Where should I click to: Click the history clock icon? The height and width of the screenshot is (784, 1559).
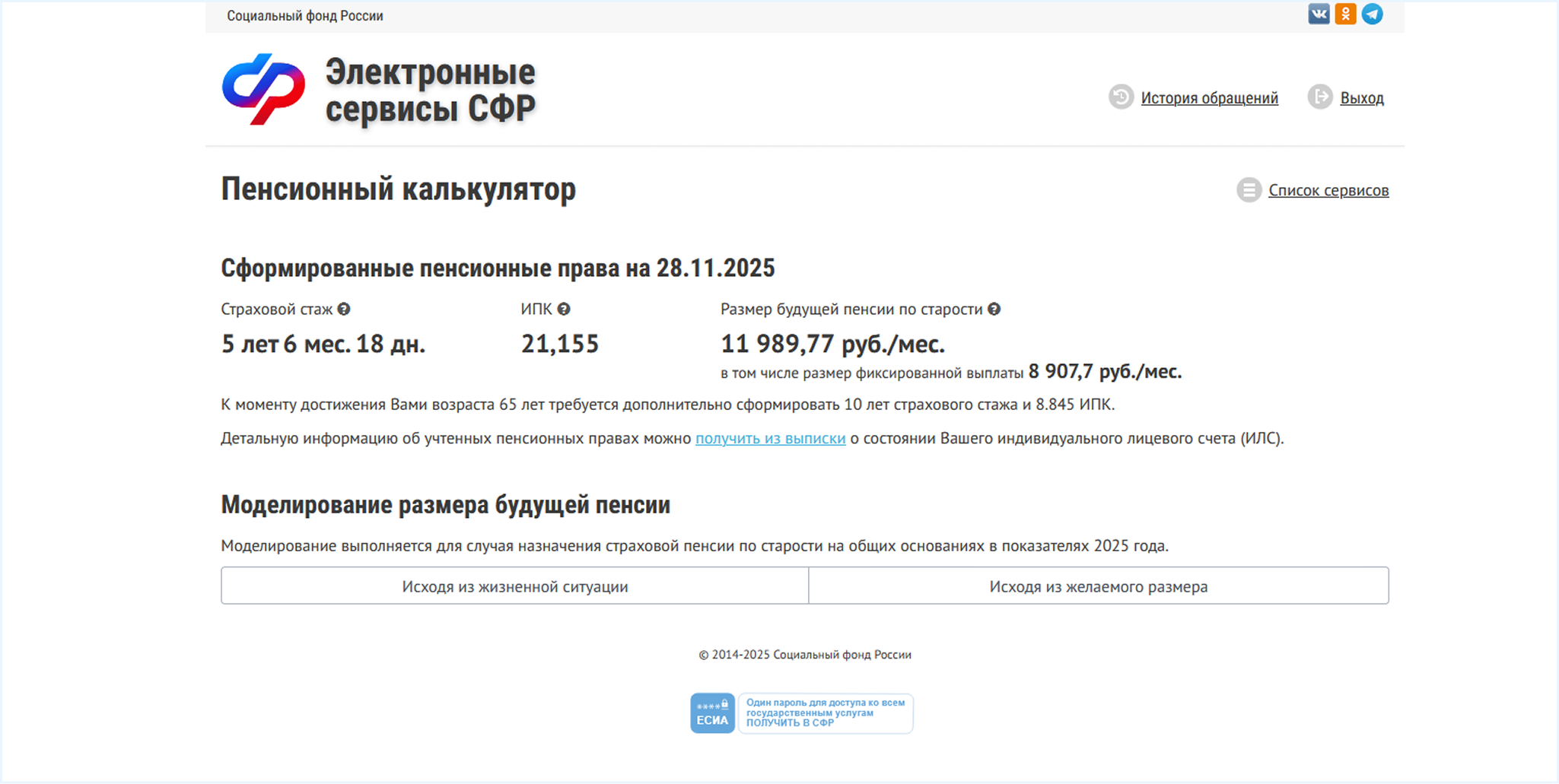1120,97
